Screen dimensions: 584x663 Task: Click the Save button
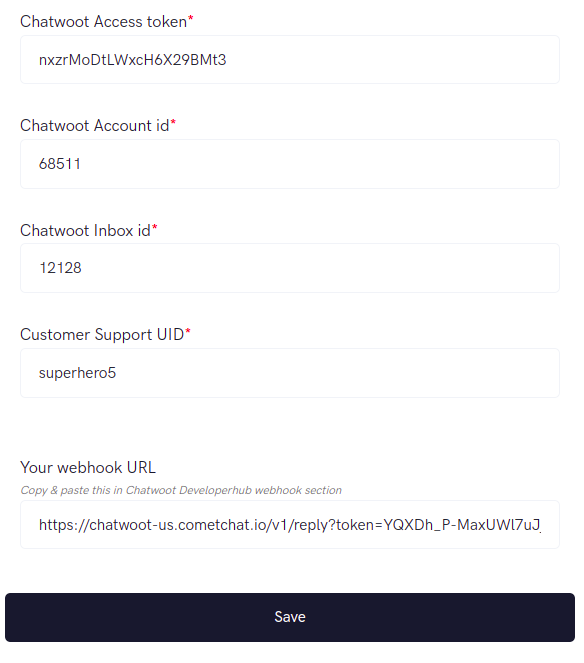click(x=290, y=617)
